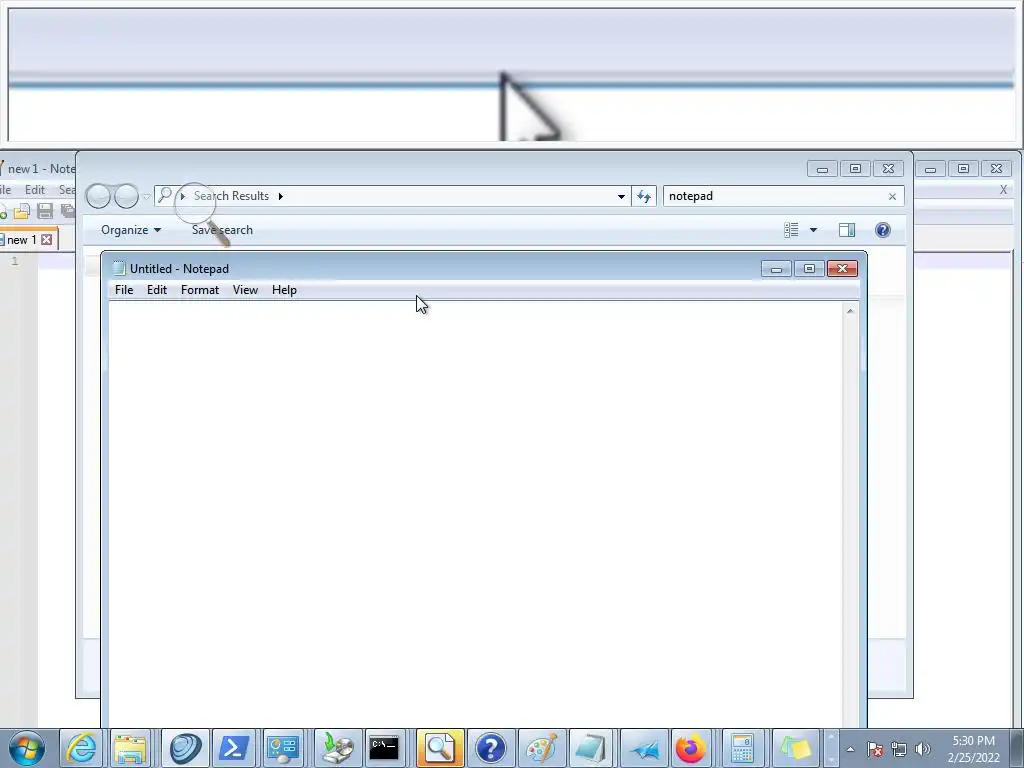Click the Refresh button next to address bar
1024x768 pixels.
tap(644, 196)
